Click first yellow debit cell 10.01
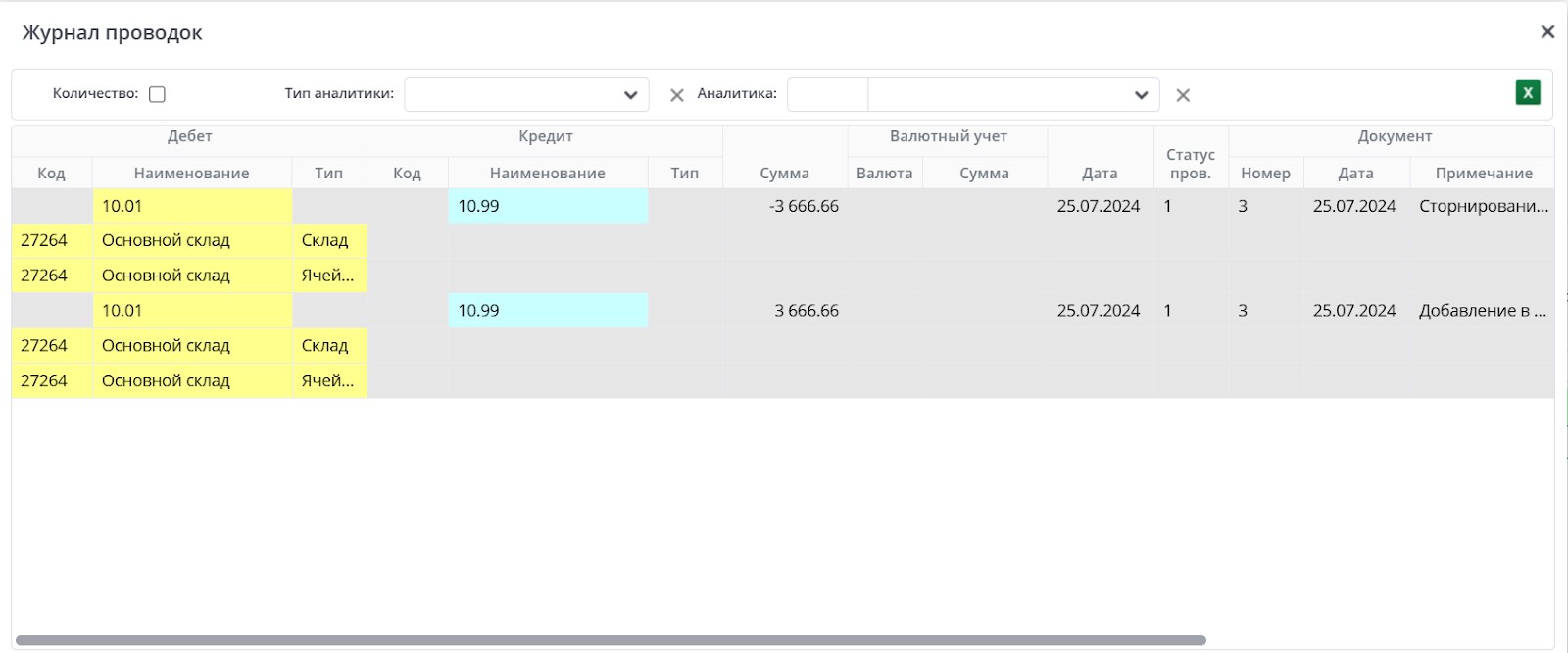This screenshot has height=653, width=1568. click(191, 206)
